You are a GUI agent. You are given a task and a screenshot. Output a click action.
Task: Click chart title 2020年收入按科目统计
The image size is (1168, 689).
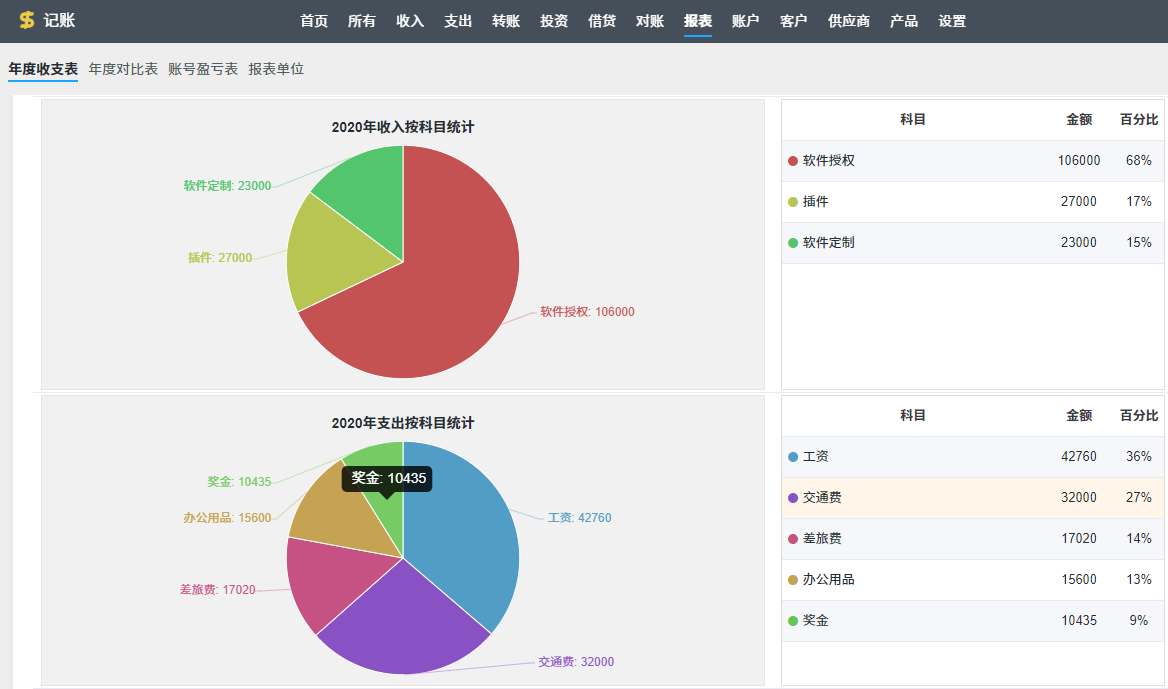(x=403, y=127)
